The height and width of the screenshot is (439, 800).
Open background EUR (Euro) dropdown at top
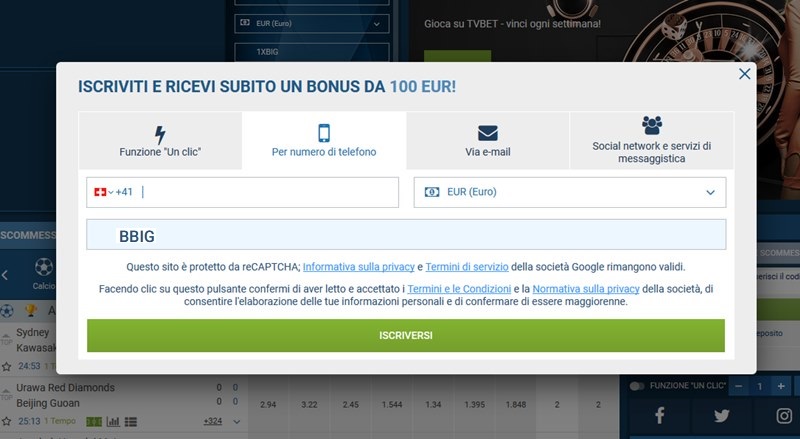312,23
